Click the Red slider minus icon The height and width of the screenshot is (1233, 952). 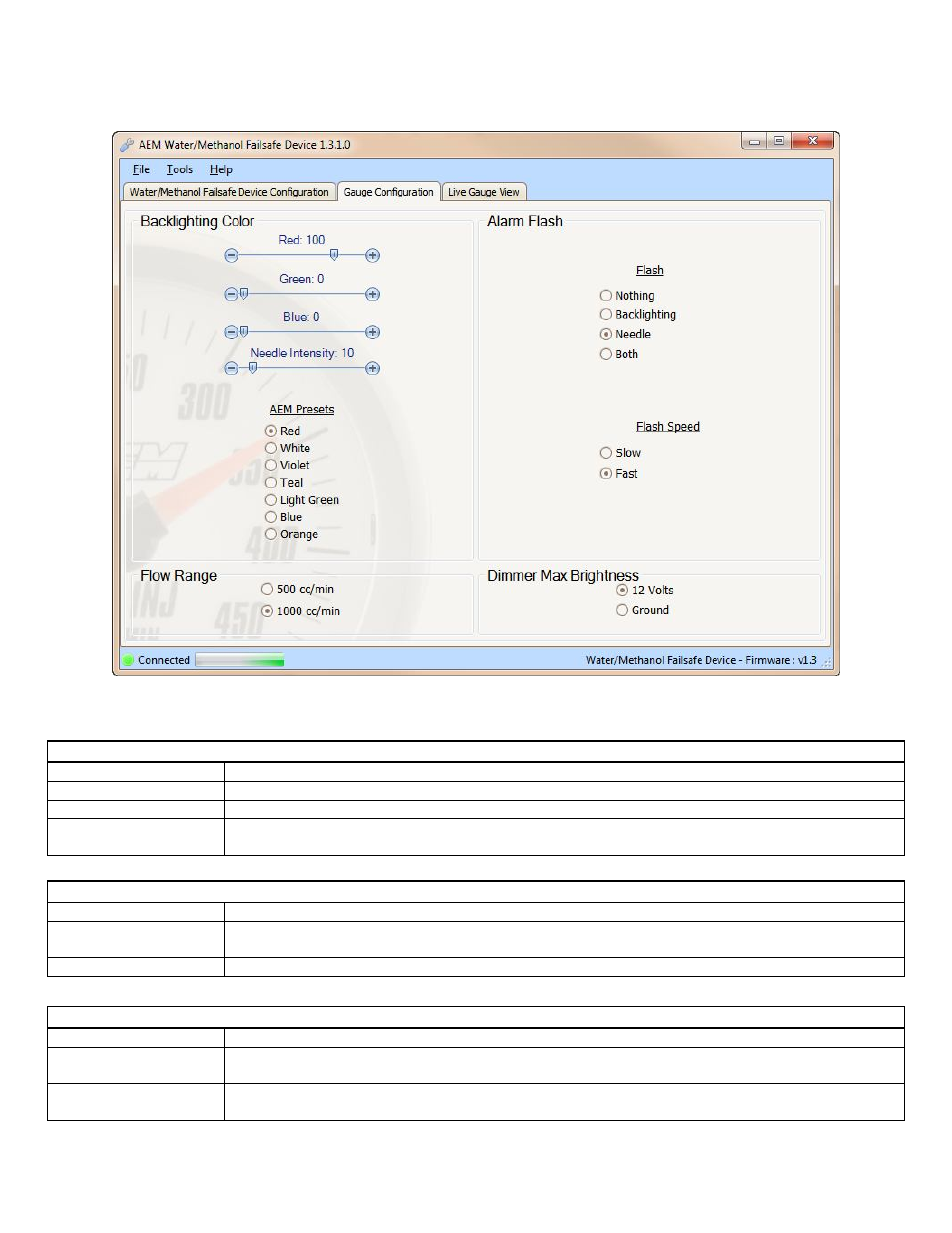tap(232, 256)
